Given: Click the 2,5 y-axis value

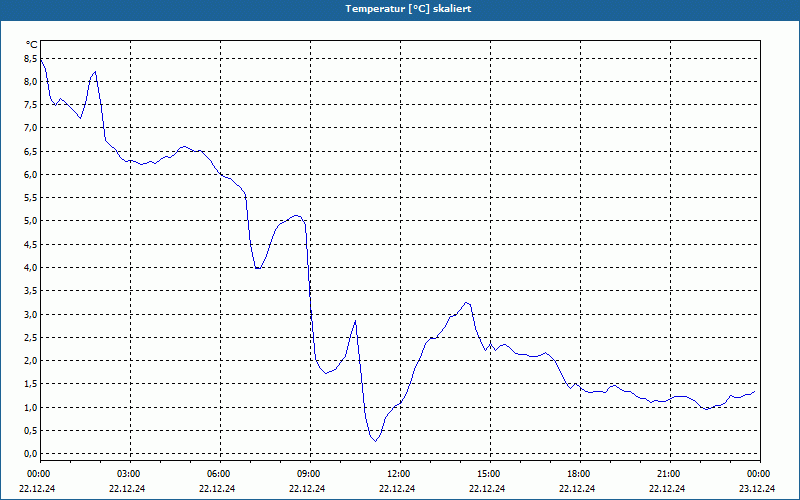Looking at the screenshot, I should 31,337.
